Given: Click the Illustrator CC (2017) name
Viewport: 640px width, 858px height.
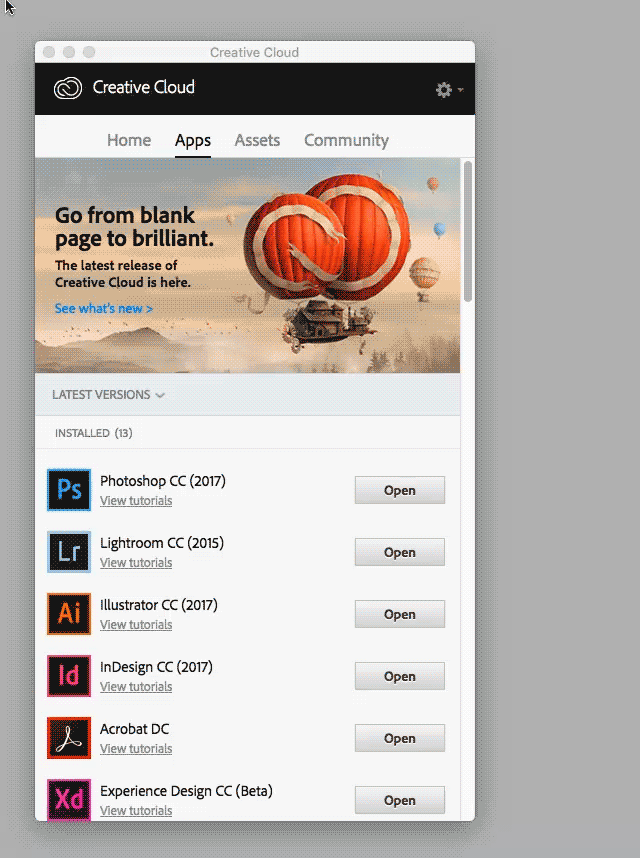Looking at the screenshot, I should click(159, 605).
